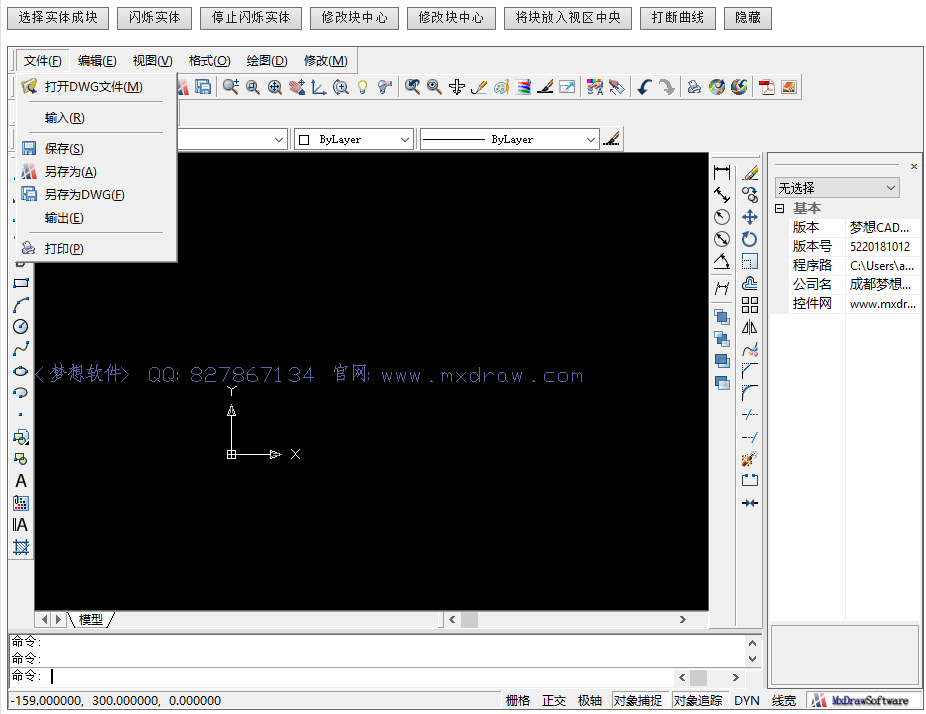Toggle 正交 mode in the status bar
Image resolution: width=926 pixels, height=714 pixels.
(555, 700)
